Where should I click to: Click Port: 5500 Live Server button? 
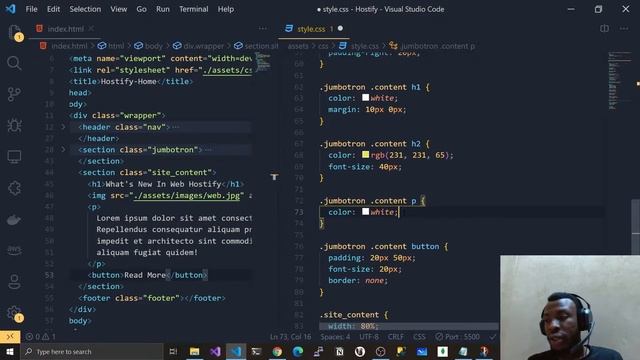coord(458,337)
